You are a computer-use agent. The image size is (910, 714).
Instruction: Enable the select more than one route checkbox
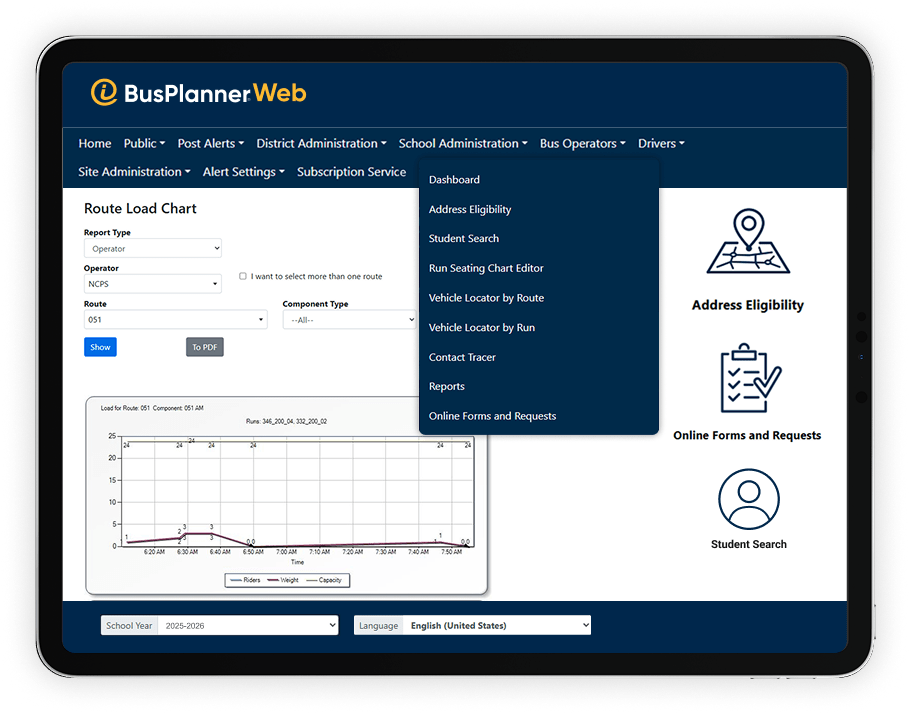tap(243, 276)
